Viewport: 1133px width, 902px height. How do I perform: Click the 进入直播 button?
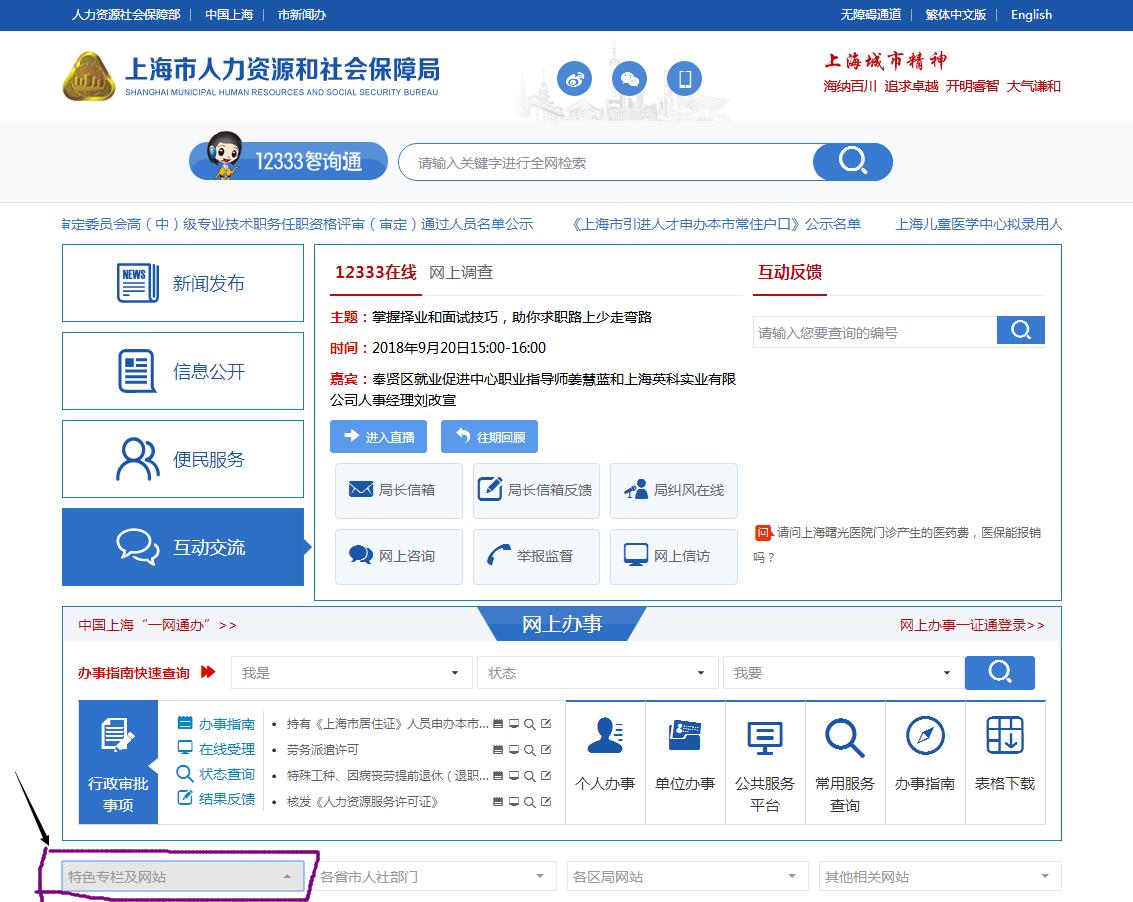378,437
